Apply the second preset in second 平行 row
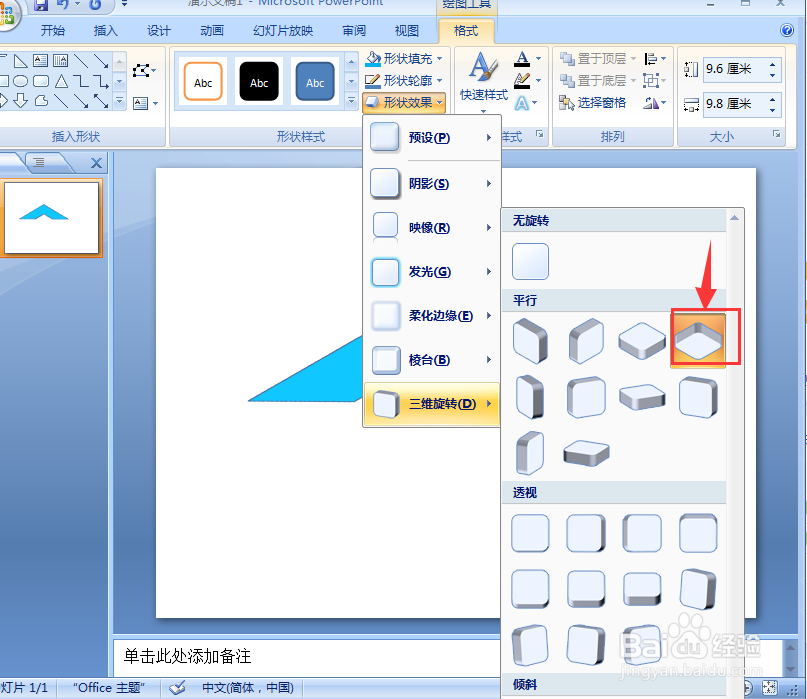Viewport: 807px width, 699px height. point(586,397)
